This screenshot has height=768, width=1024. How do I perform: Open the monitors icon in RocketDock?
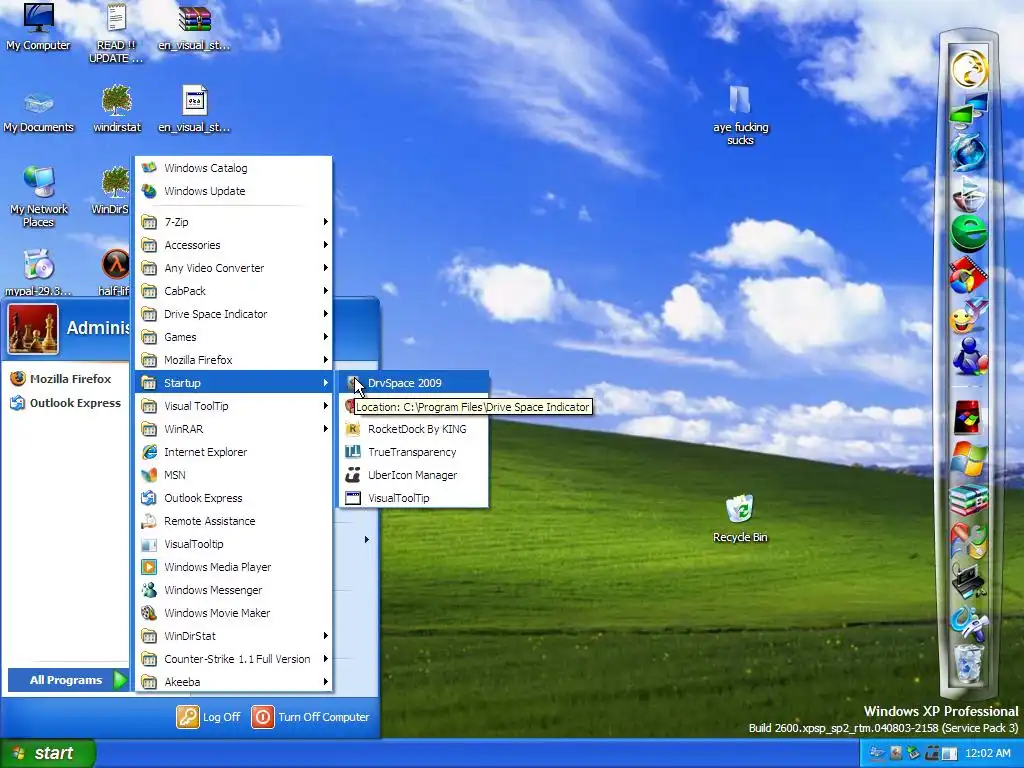pos(968,110)
